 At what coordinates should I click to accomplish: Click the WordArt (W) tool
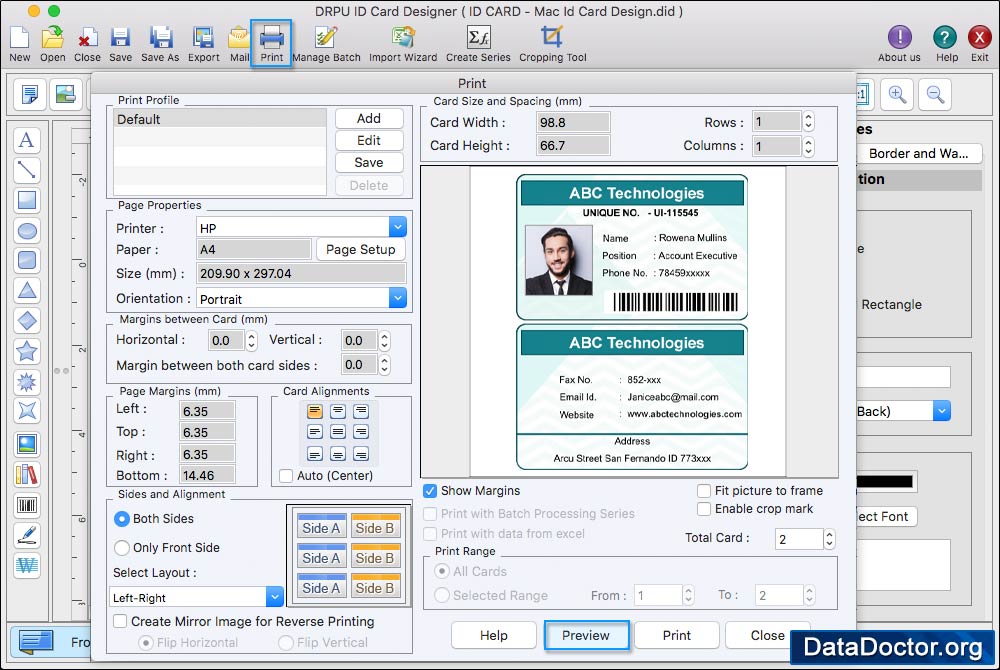click(27, 565)
